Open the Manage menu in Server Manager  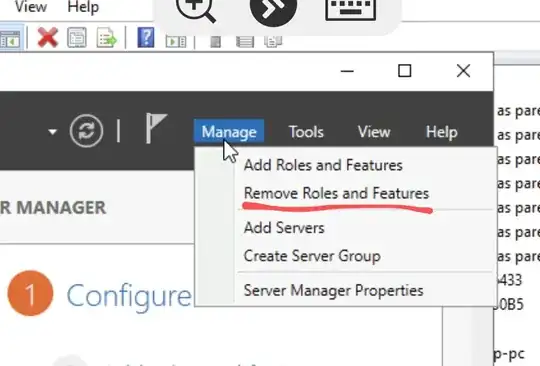[229, 132]
